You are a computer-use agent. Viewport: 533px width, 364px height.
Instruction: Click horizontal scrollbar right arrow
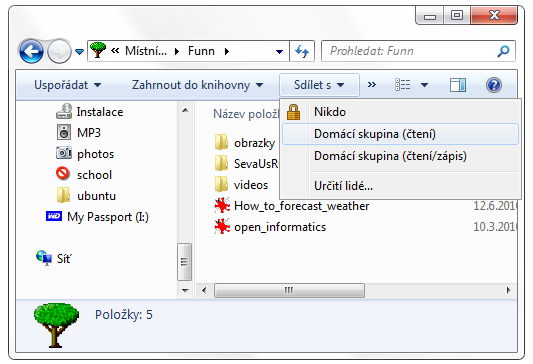pos(508,291)
